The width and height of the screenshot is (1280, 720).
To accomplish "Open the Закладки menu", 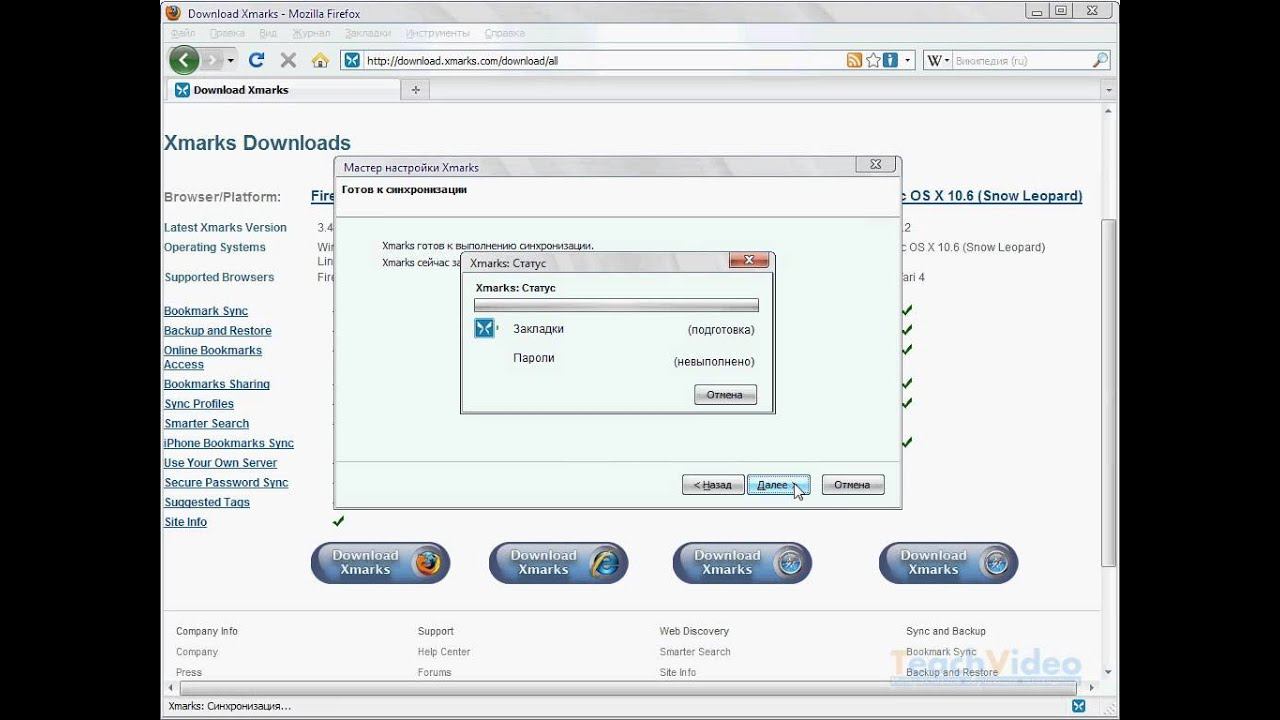I will pyautogui.click(x=369, y=33).
